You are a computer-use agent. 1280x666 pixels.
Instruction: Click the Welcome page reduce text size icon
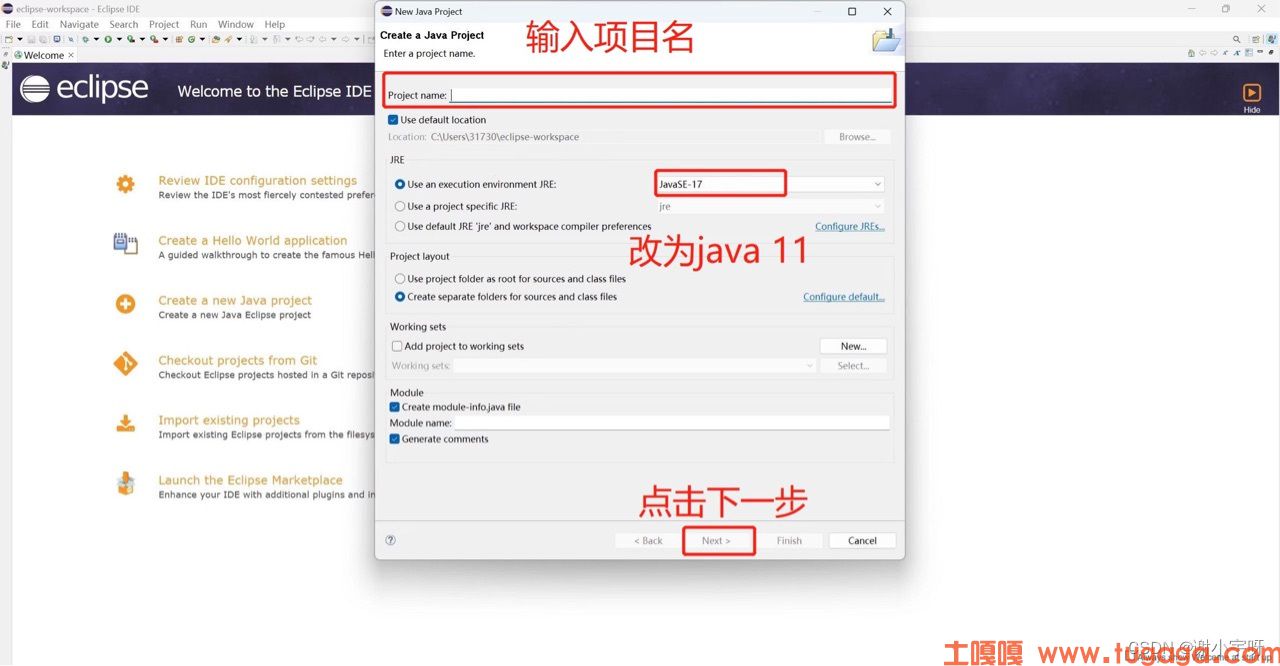[1225, 53]
